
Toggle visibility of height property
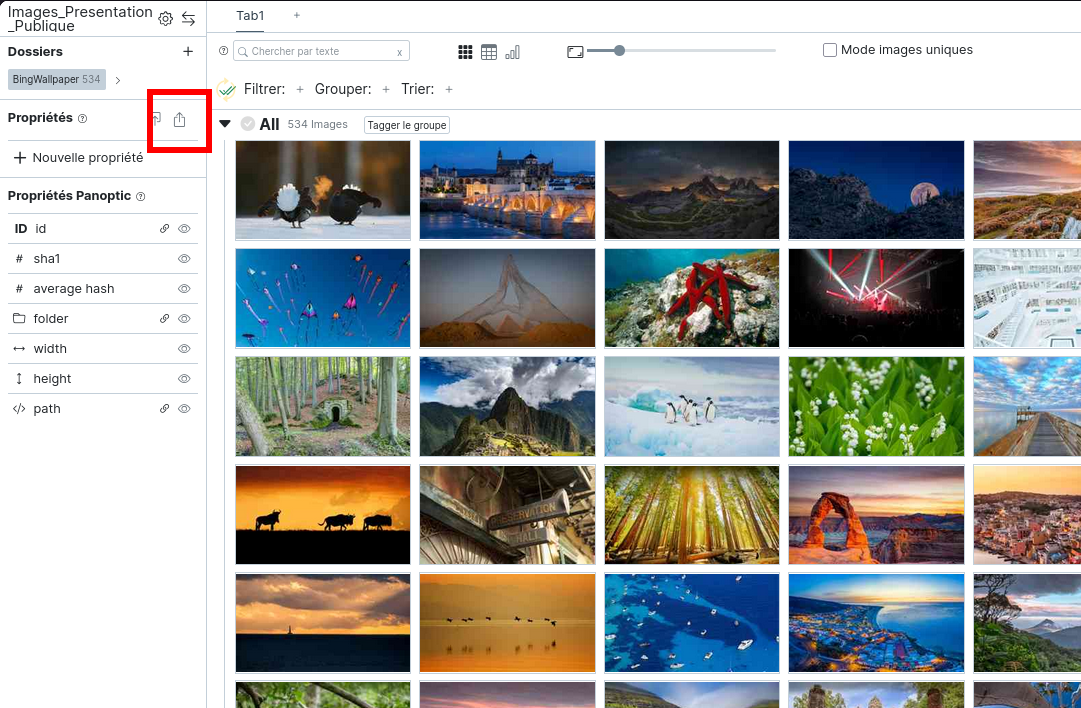tap(184, 378)
